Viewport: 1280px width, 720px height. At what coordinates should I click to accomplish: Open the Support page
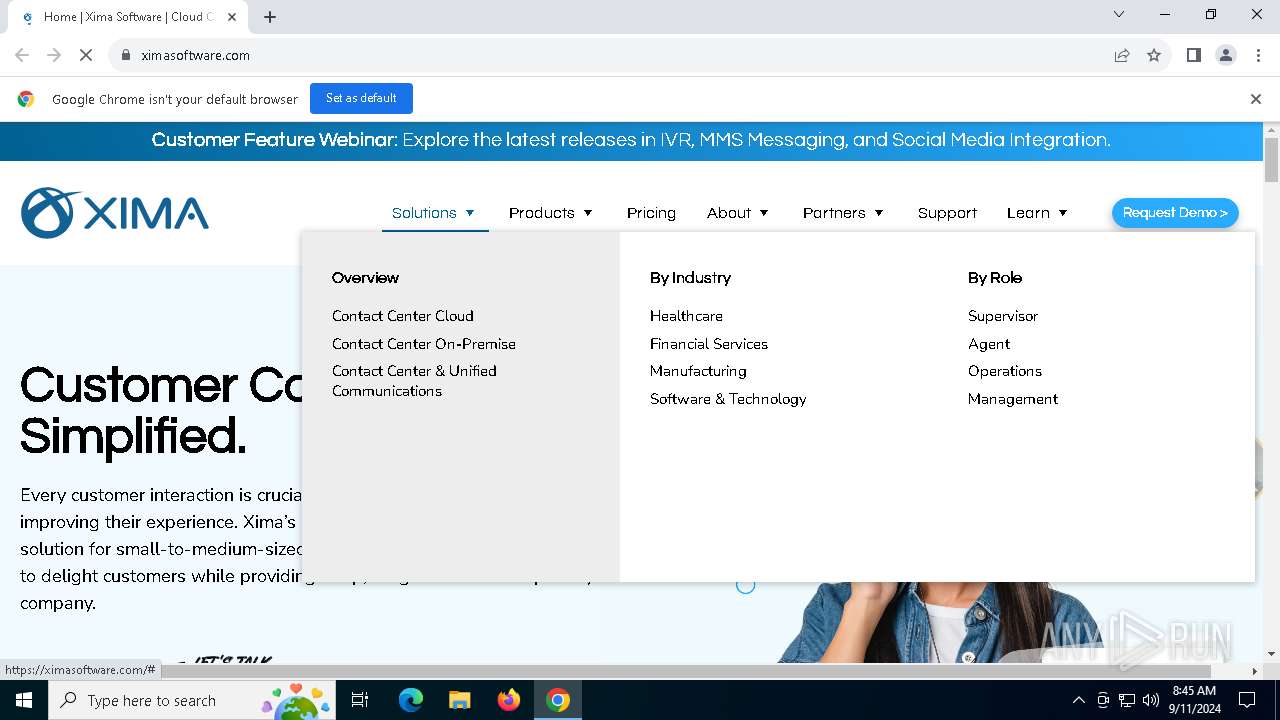pyautogui.click(x=947, y=213)
